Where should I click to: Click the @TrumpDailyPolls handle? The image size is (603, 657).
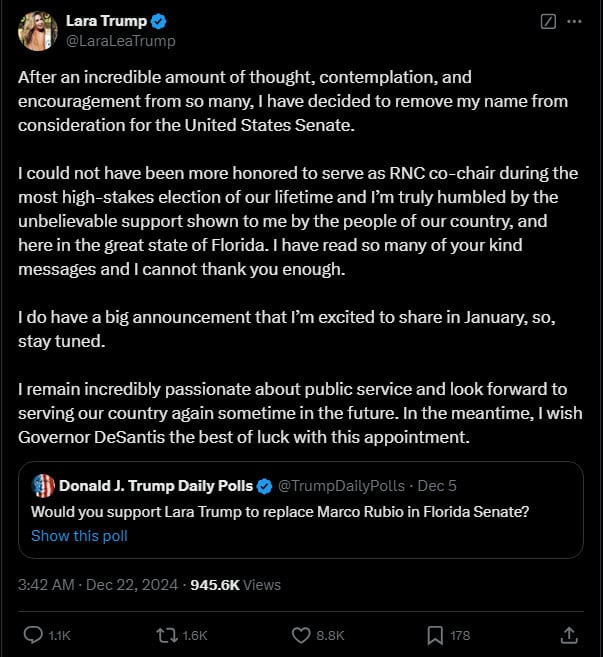[341, 486]
